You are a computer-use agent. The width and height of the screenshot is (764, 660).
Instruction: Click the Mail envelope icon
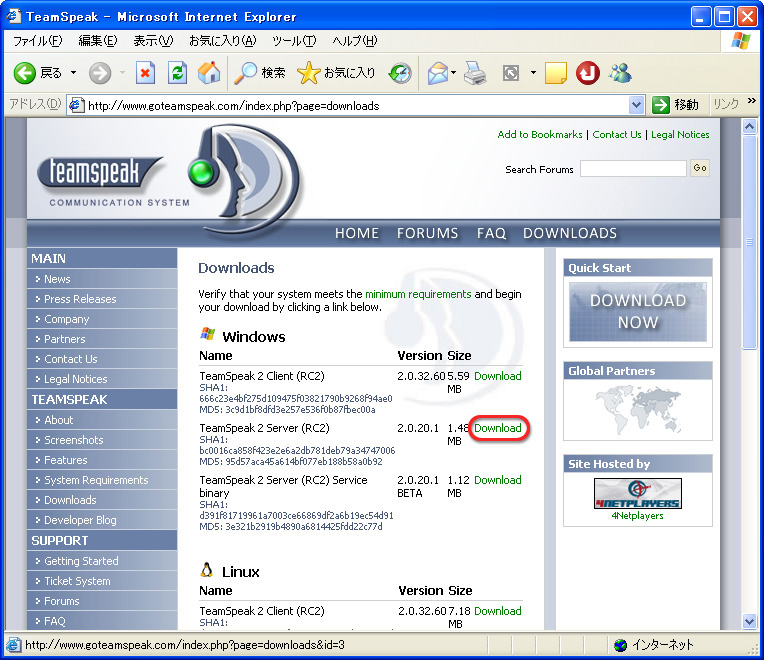tap(438, 74)
